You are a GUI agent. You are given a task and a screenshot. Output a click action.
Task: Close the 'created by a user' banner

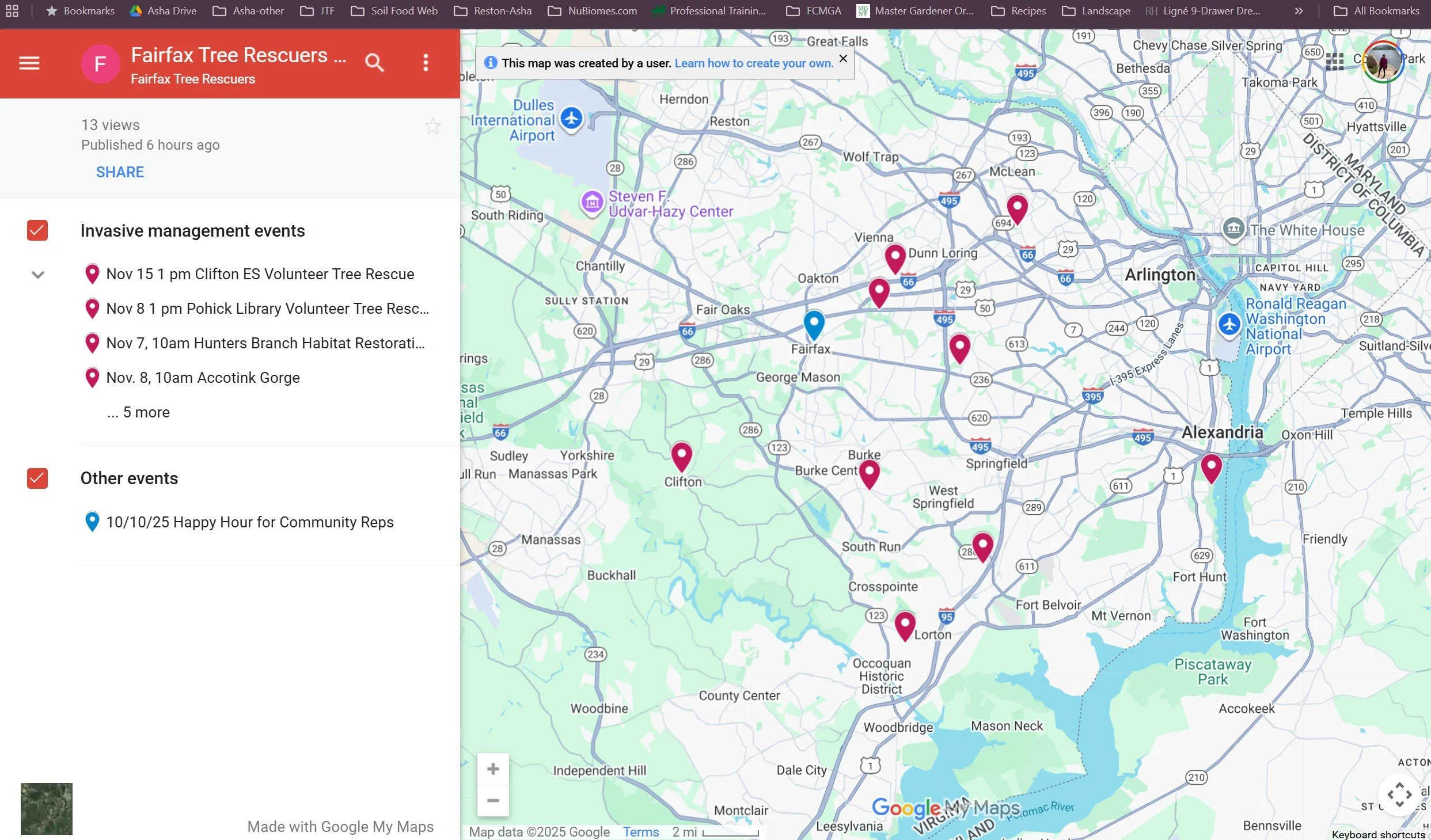tap(843, 59)
